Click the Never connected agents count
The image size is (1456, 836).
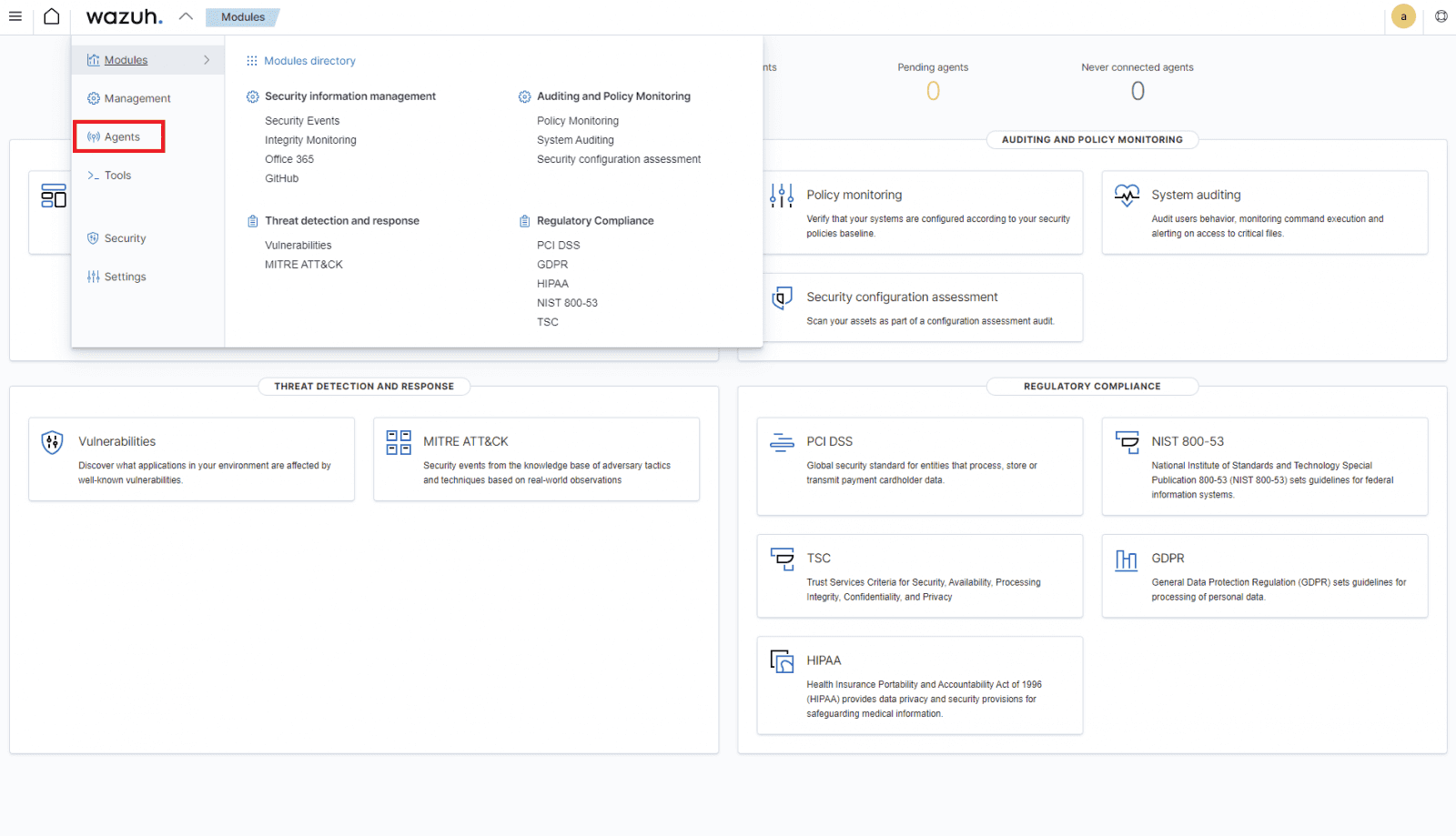click(x=1137, y=91)
